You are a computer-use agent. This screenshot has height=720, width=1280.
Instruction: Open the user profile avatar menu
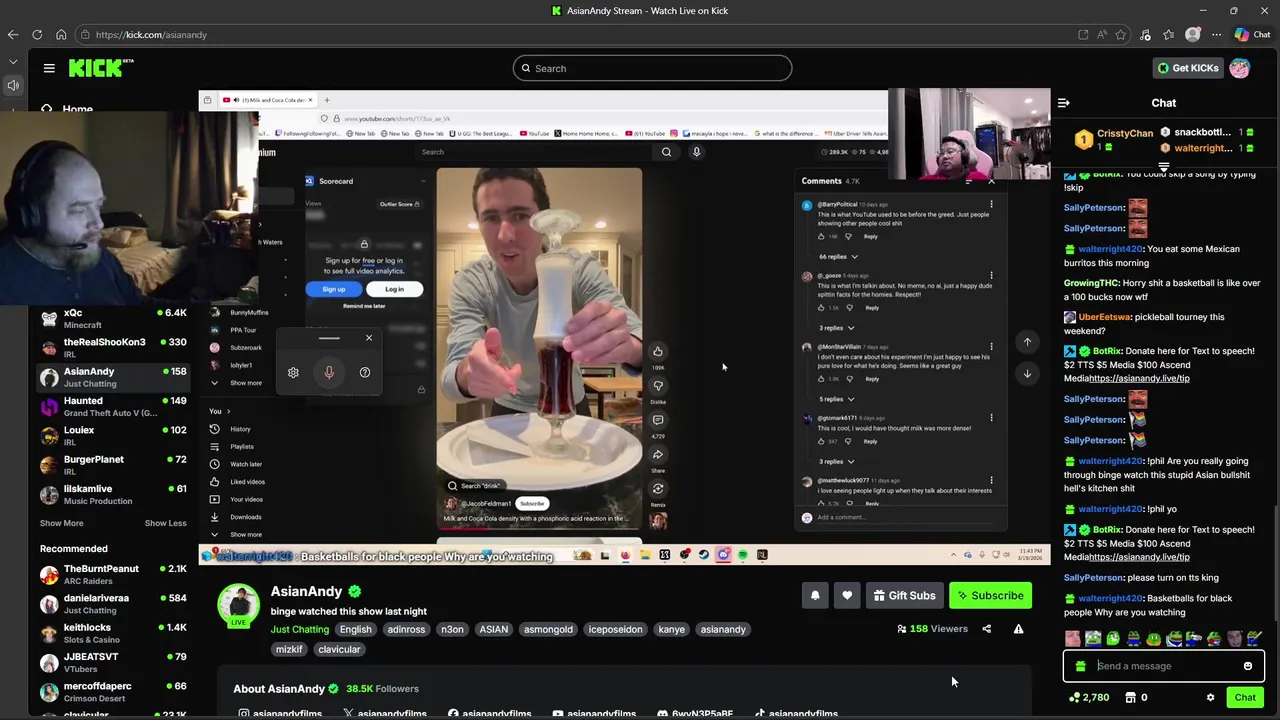pos(1240,68)
